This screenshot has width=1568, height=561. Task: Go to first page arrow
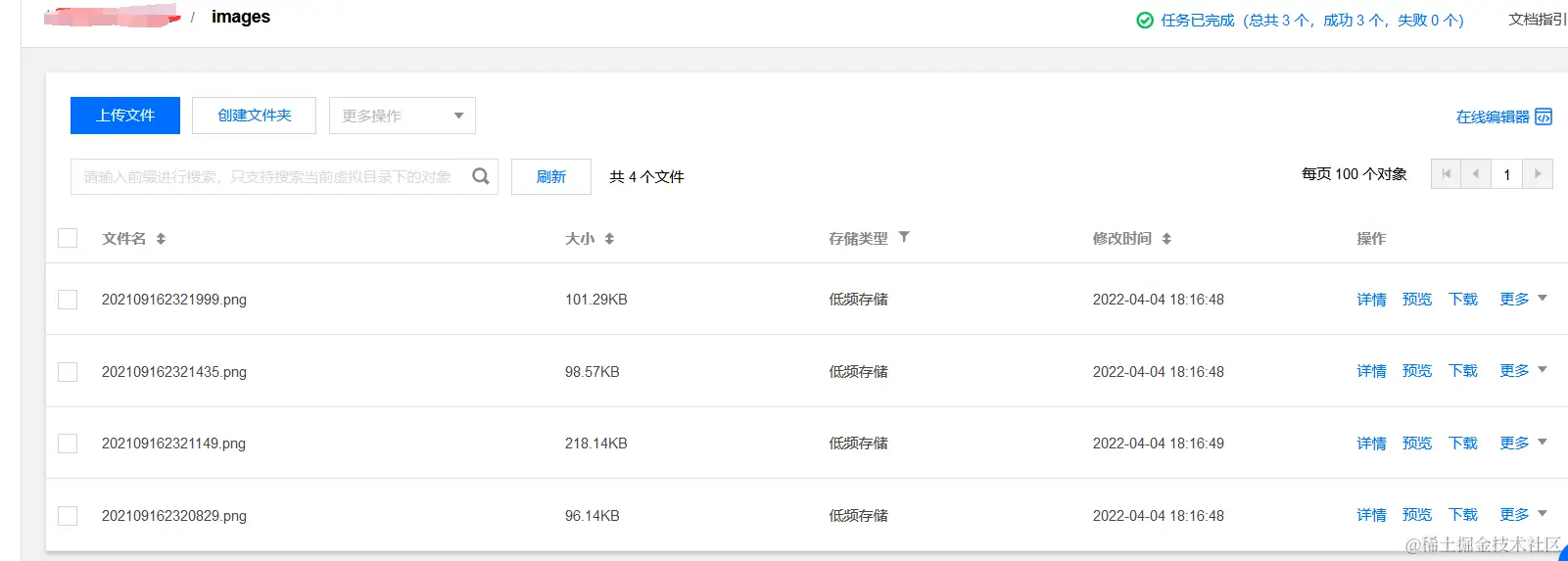pos(1447,174)
